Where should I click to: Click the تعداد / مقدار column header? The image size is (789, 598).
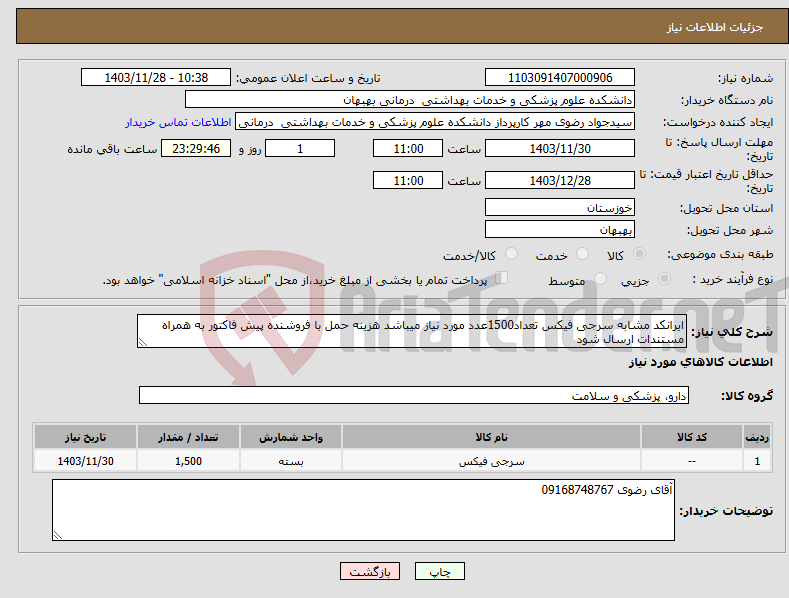[188, 437]
